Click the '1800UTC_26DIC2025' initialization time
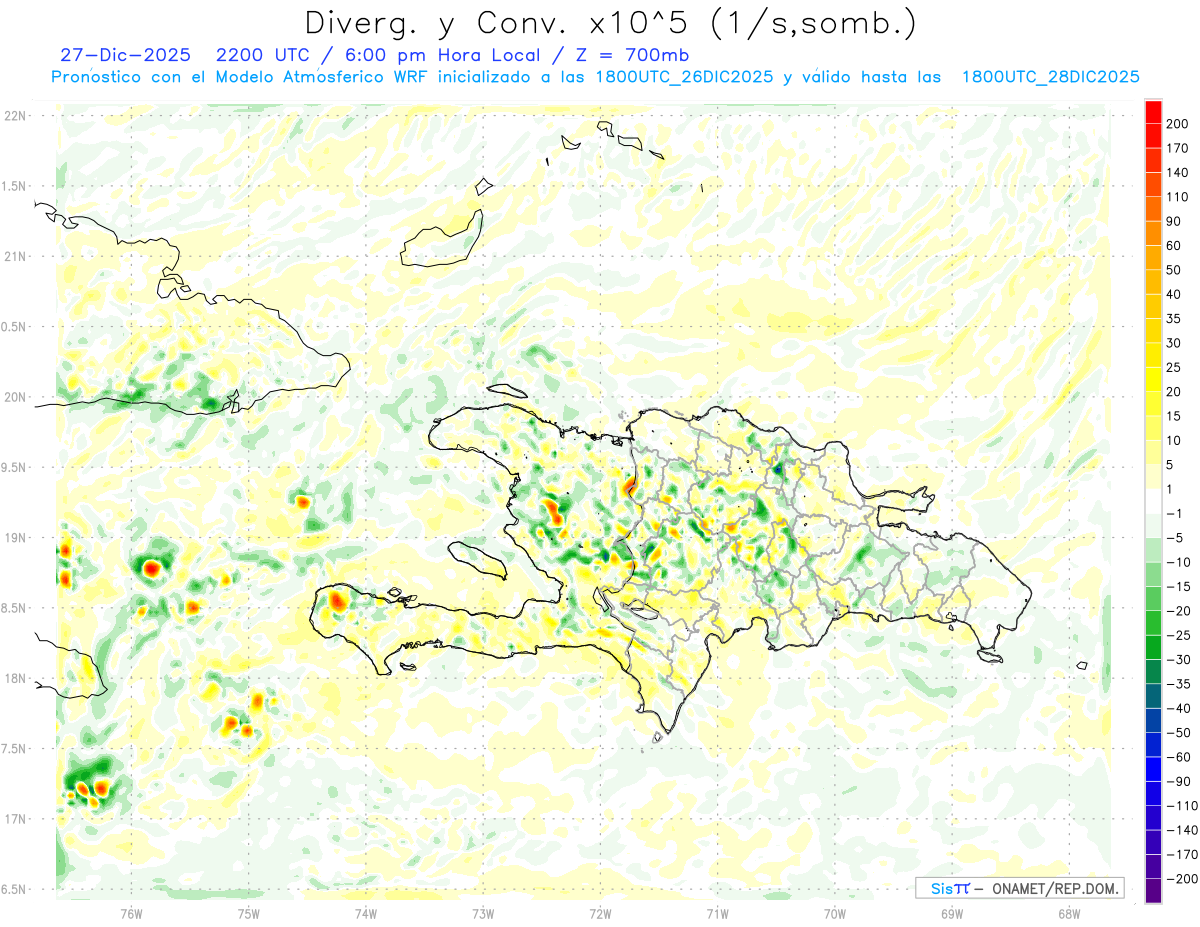This screenshot has width=1200, height=927. click(683, 77)
